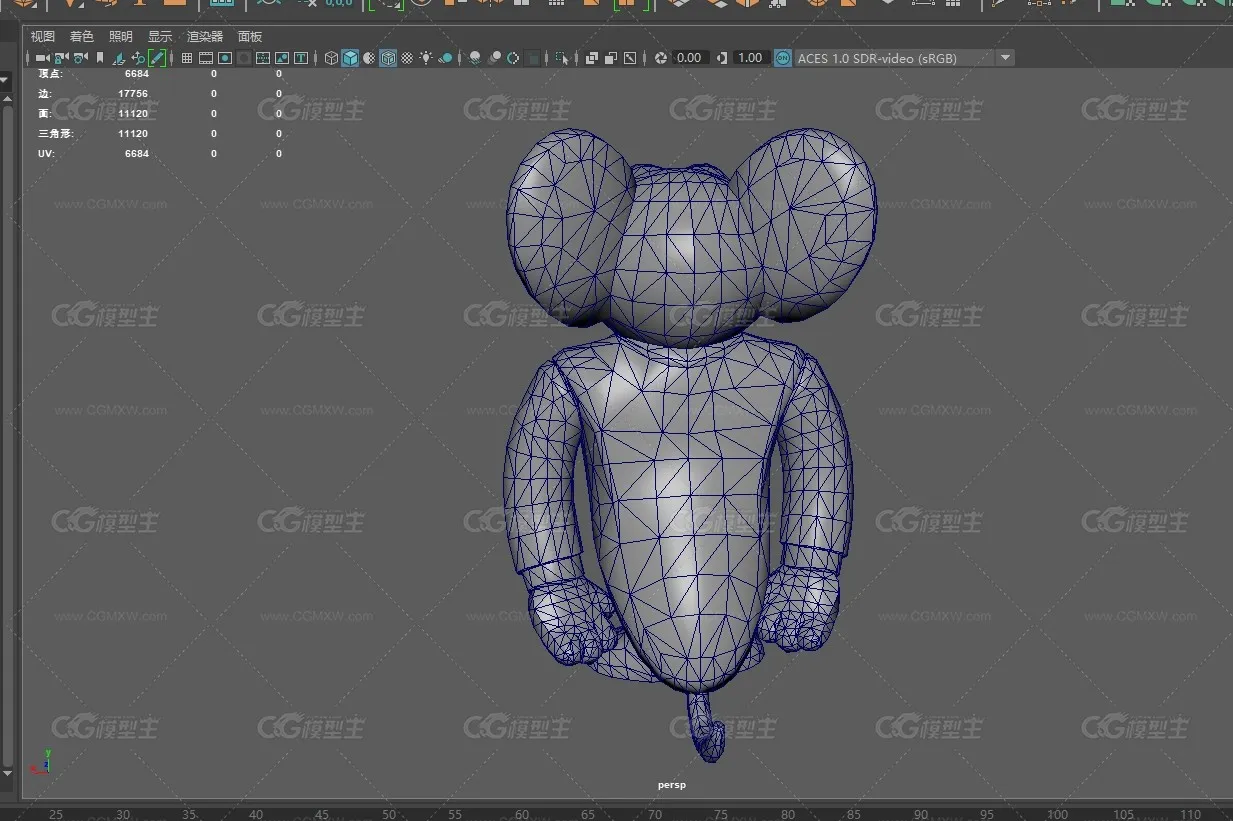1233x821 pixels.
Task: Toggle the viewport Grid display
Action: [187, 58]
